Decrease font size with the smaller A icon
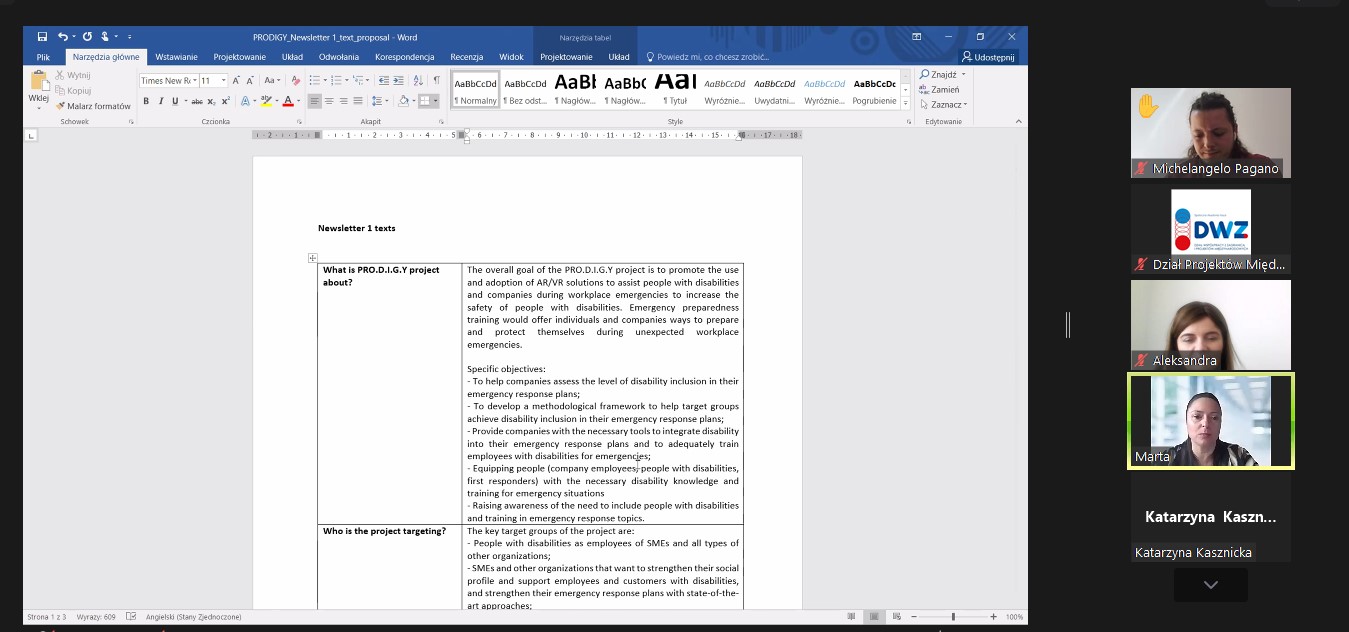The height and width of the screenshot is (632, 1349). point(250,80)
